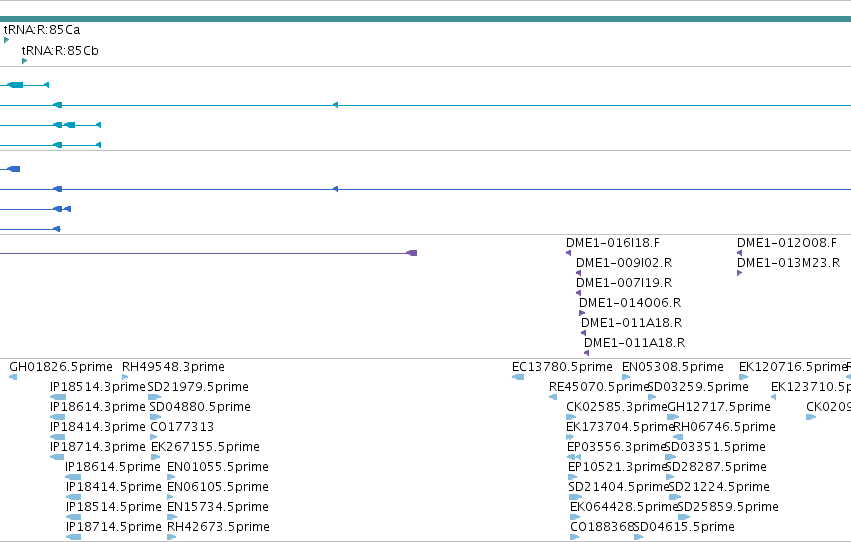
Task: Open the GH01826.5prime EST label
Action: click(x=61, y=367)
